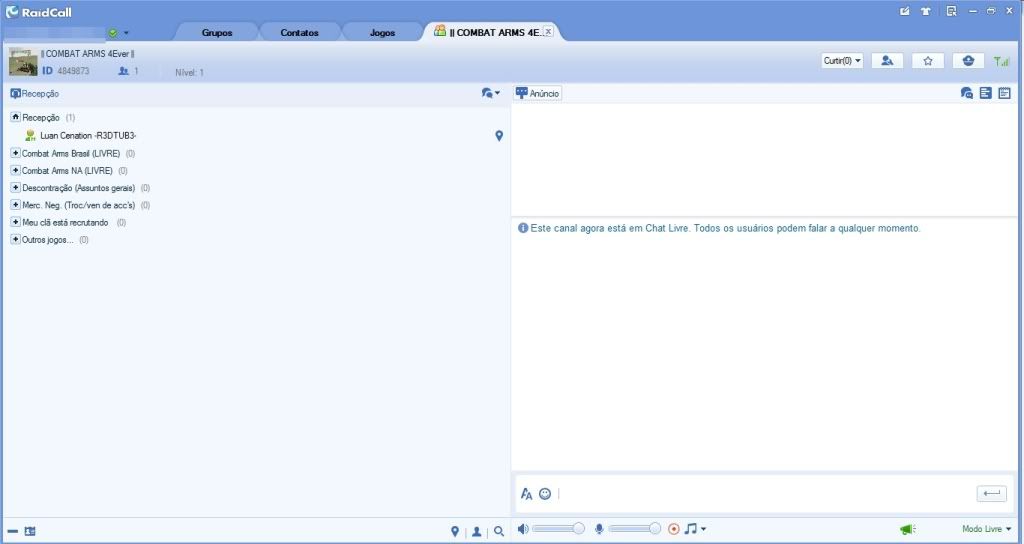Open the font formatting options
Screen dimensions: 1024x544
[x=527, y=493]
